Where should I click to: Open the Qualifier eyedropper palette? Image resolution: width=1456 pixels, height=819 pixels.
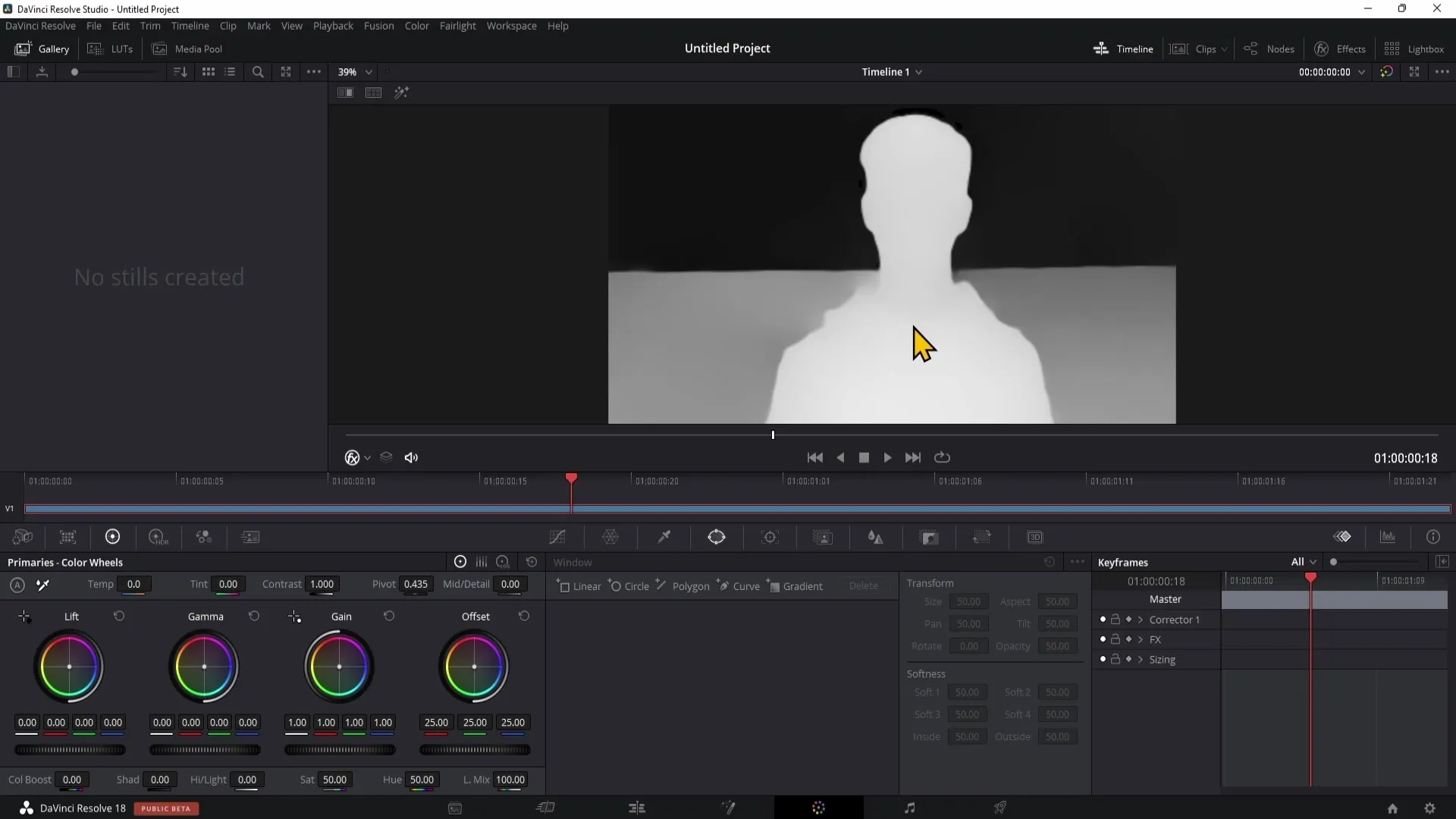664,538
